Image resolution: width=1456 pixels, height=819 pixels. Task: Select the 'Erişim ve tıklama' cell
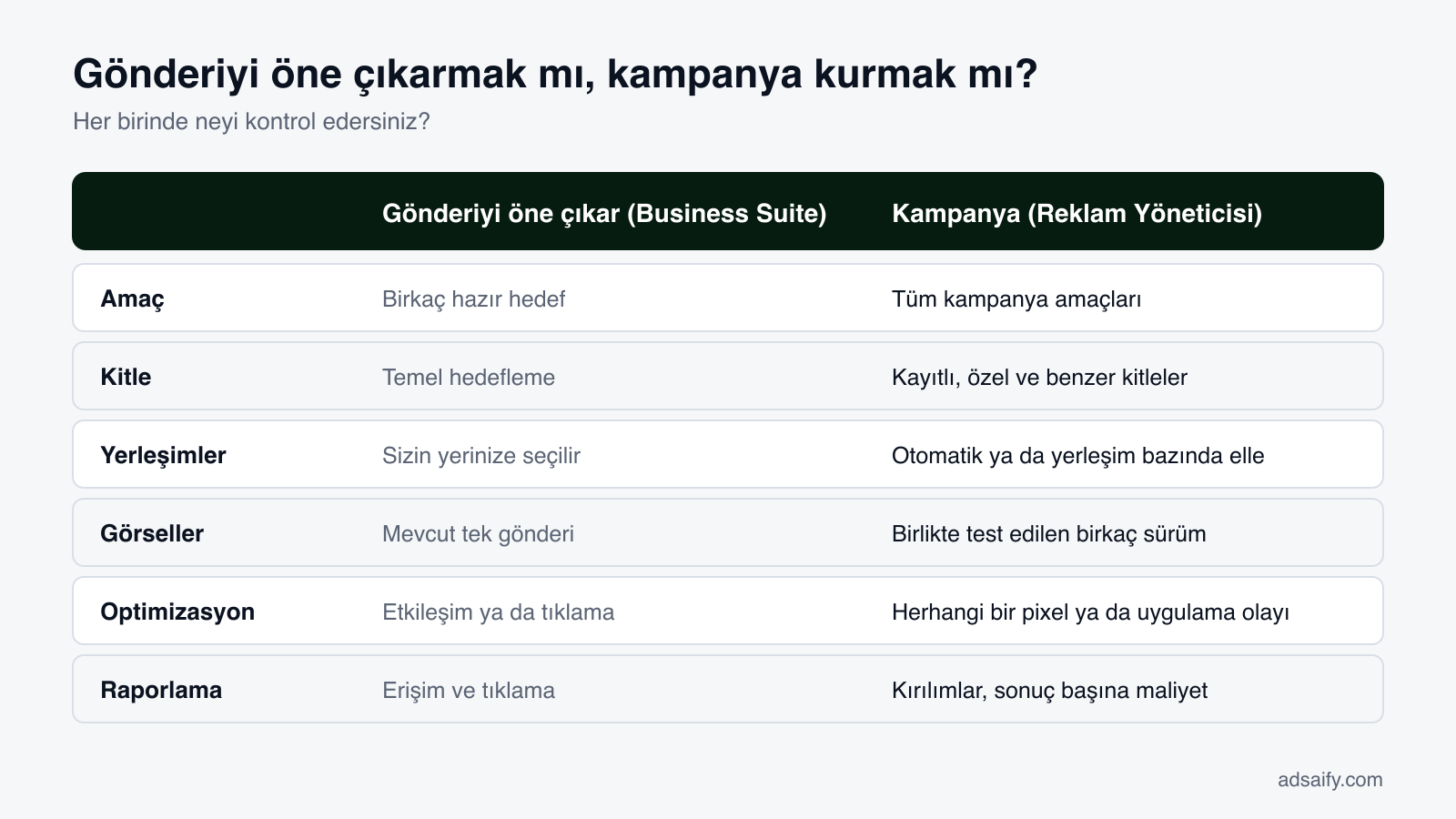pyautogui.click(x=469, y=690)
